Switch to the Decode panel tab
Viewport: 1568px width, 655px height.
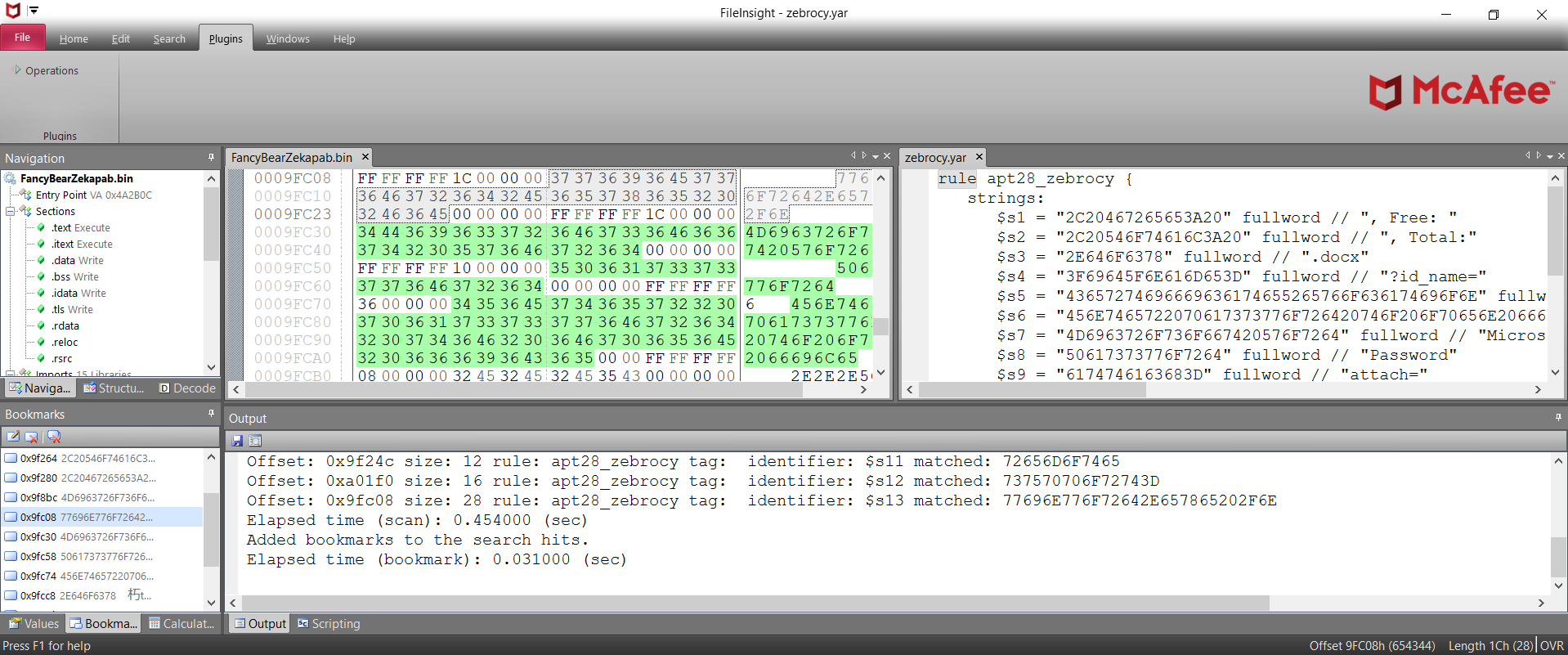coord(187,388)
